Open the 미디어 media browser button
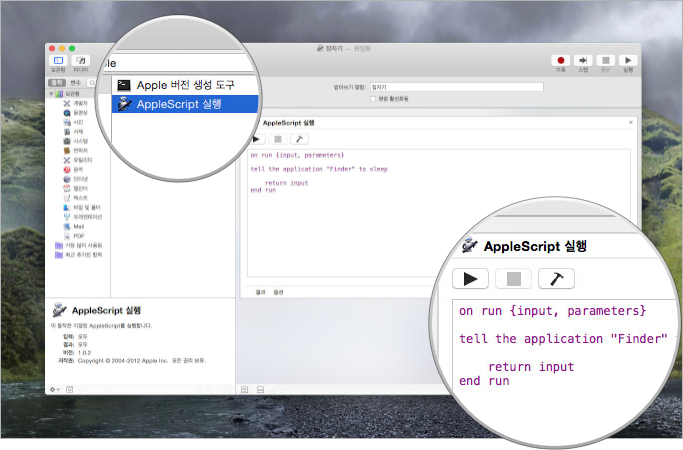Image resolution: width=683 pixels, height=450 pixels. pos(81,61)
